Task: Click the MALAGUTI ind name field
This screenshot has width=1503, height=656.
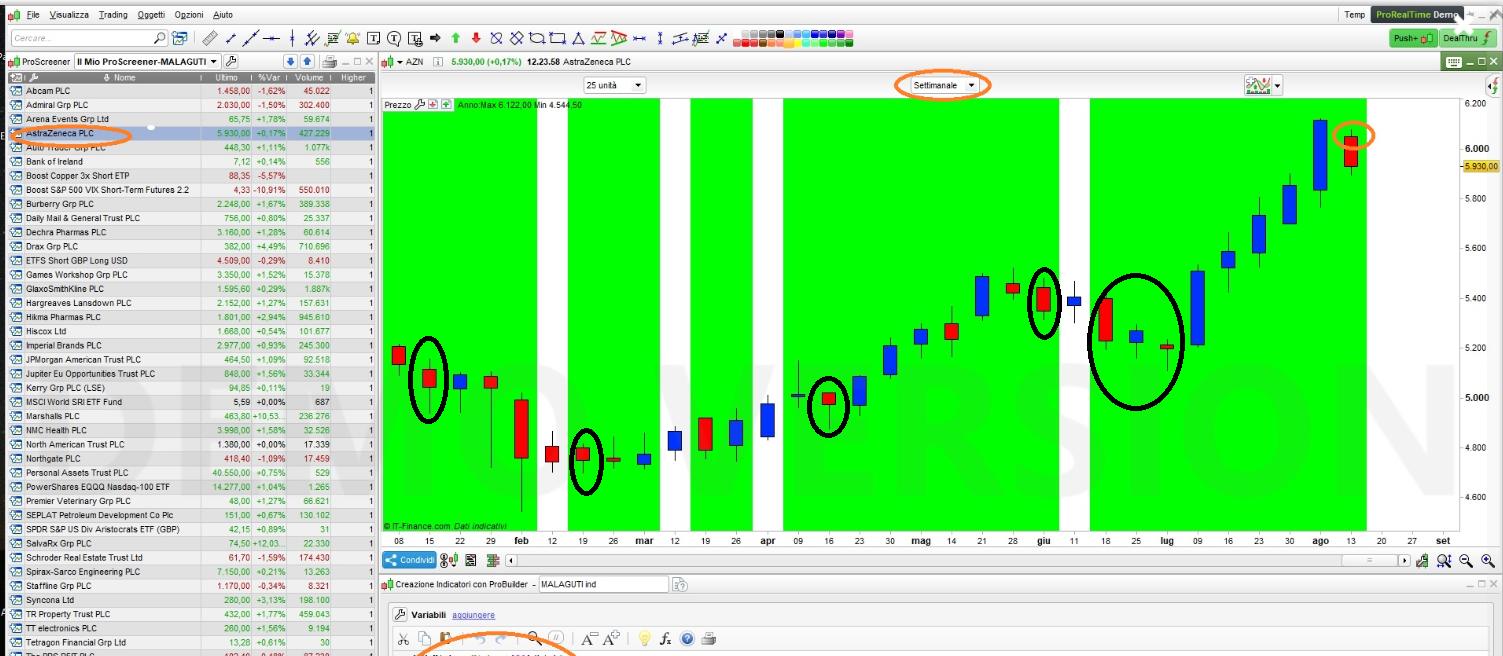Action: [604, 584]
